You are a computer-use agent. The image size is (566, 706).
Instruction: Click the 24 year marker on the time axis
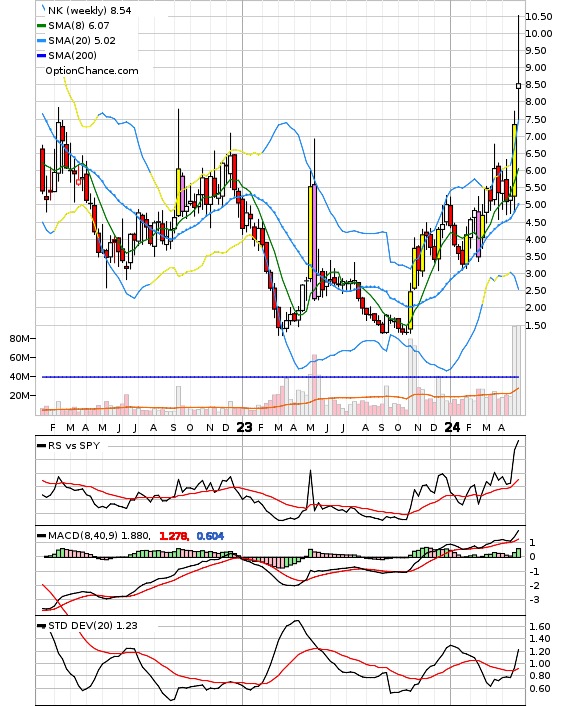pyautogui.click(x=452, y=427)
